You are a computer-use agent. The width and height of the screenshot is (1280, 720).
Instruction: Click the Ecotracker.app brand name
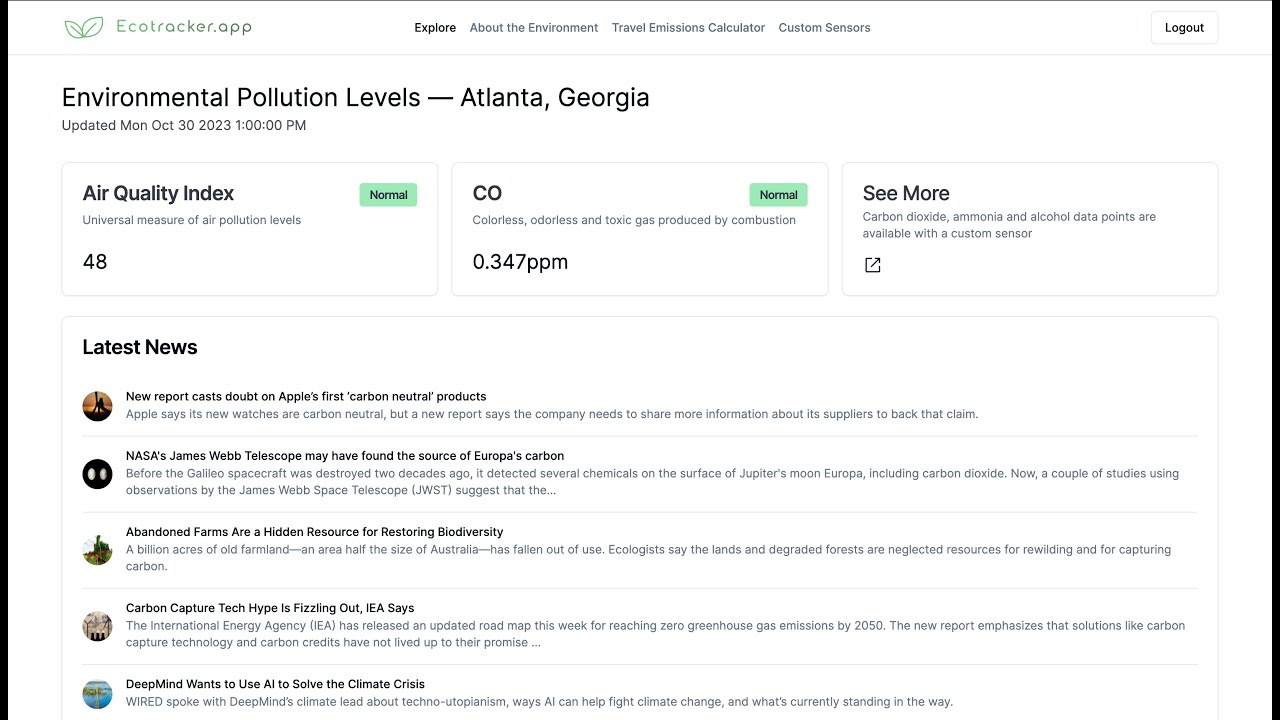coord(183,27)
